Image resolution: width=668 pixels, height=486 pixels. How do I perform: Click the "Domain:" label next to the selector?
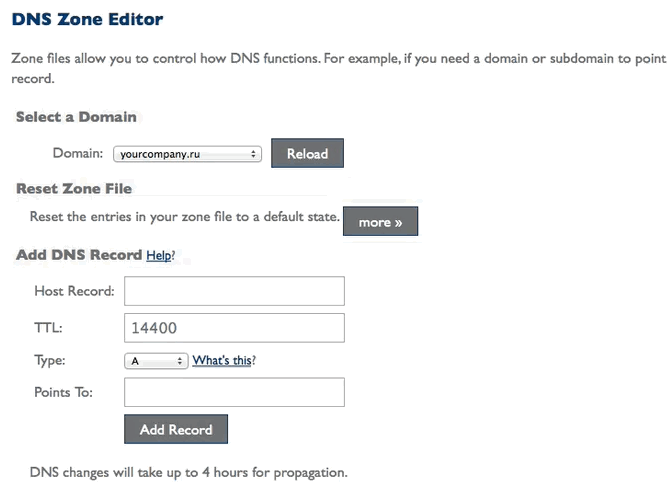pyautogui.click(x=78, y=154)
